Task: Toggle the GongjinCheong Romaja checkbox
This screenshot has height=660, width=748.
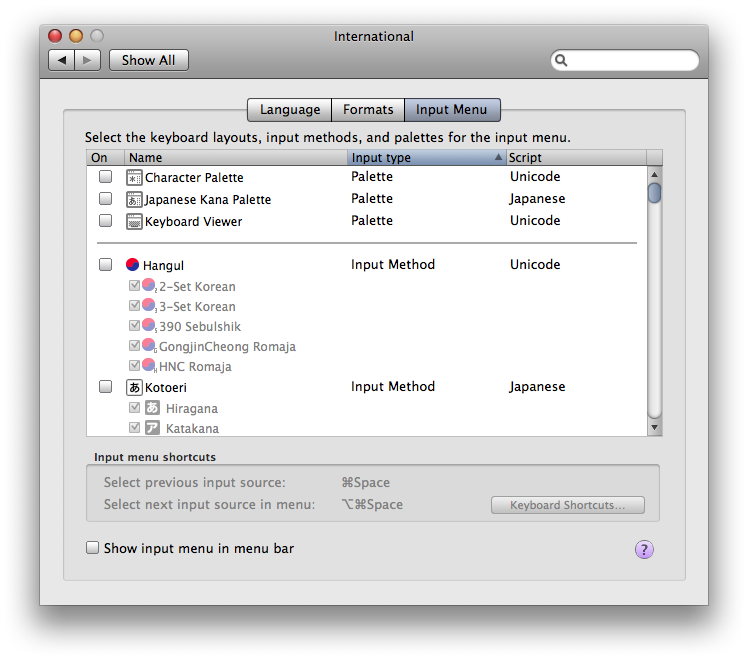Action: 135,345
